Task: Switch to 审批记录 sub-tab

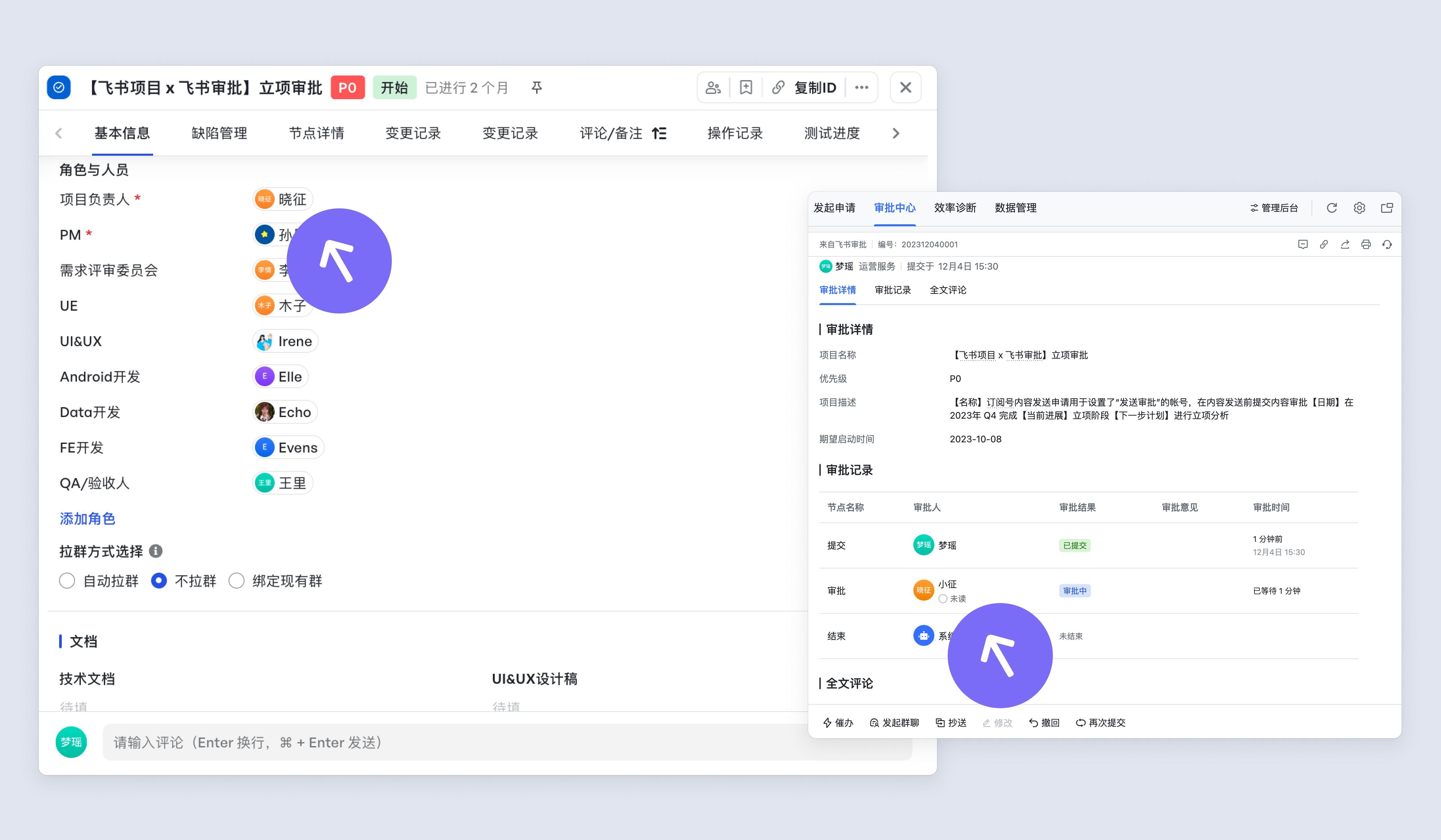Action: (x=893, y=290)
